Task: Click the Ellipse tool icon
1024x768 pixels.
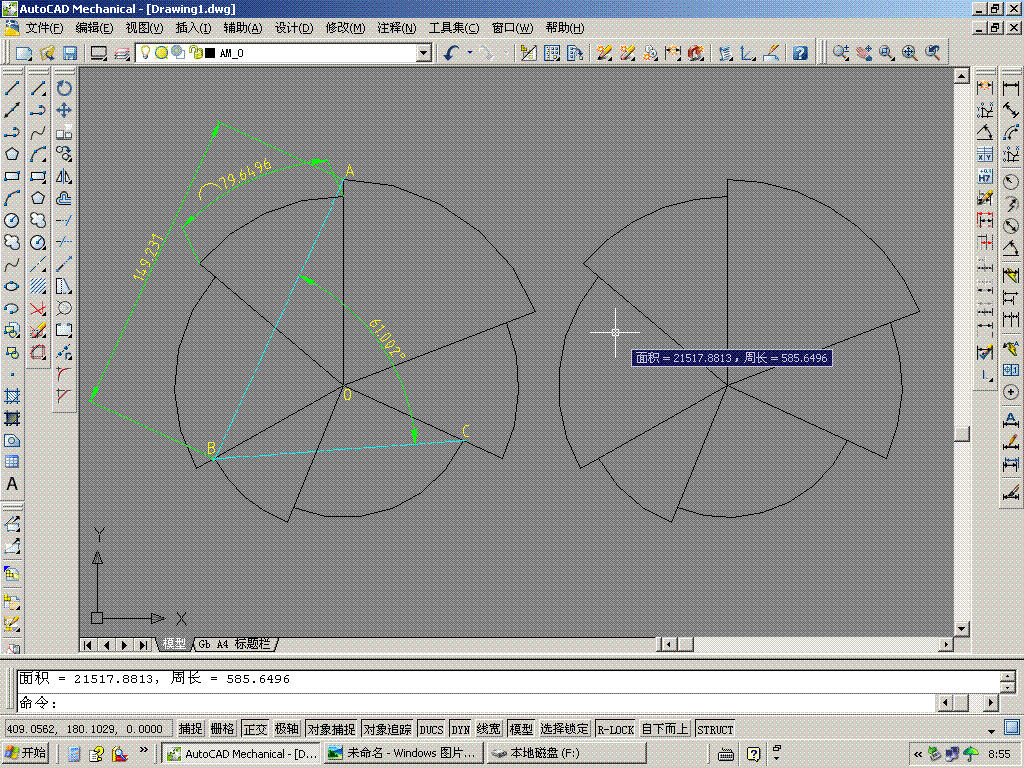Action: pyautogui.click(x=12, y=286)
